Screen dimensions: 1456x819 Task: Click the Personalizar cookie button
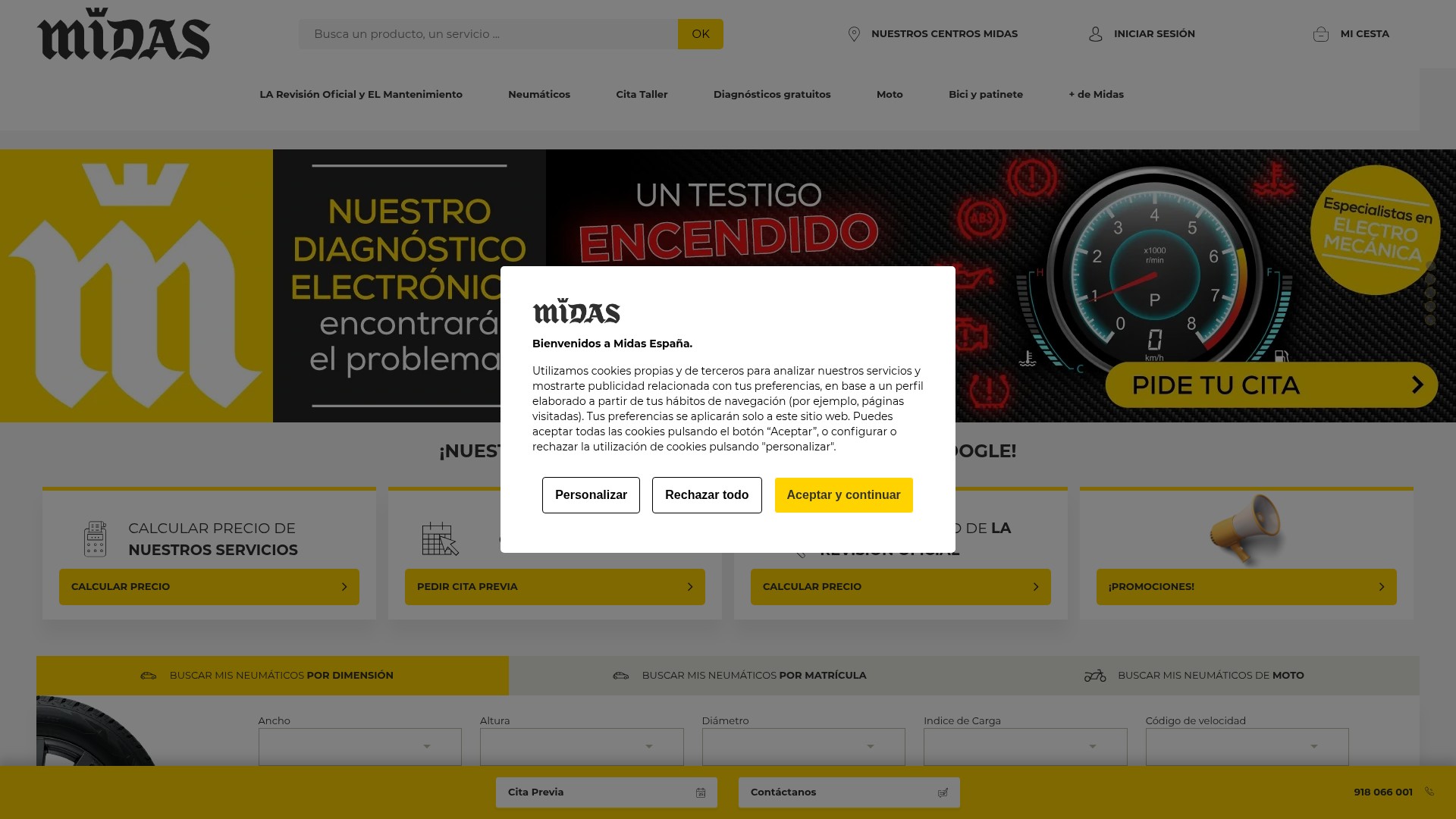pos(591,495)
